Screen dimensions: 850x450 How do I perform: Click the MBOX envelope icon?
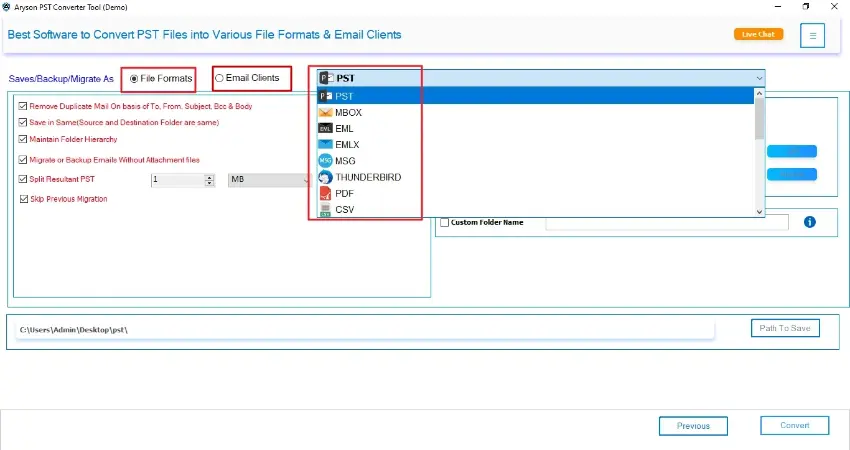point(325,112)
